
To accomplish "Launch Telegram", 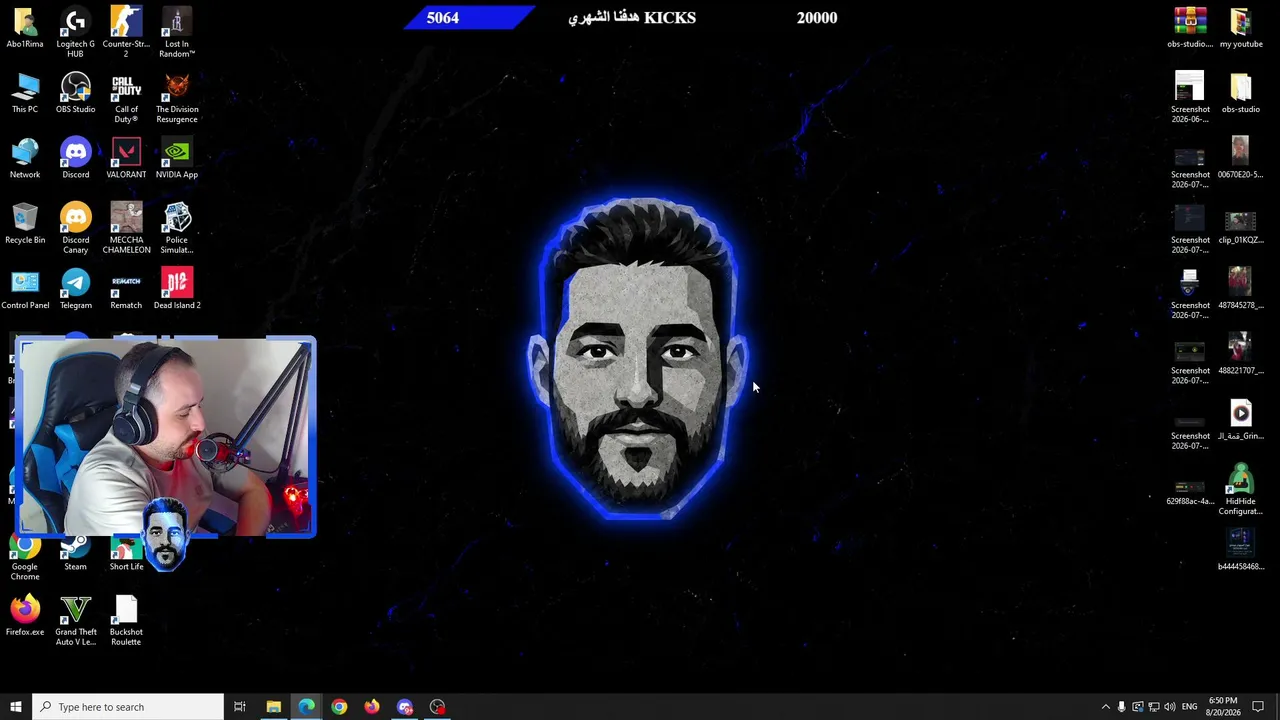I will (75, 290).
